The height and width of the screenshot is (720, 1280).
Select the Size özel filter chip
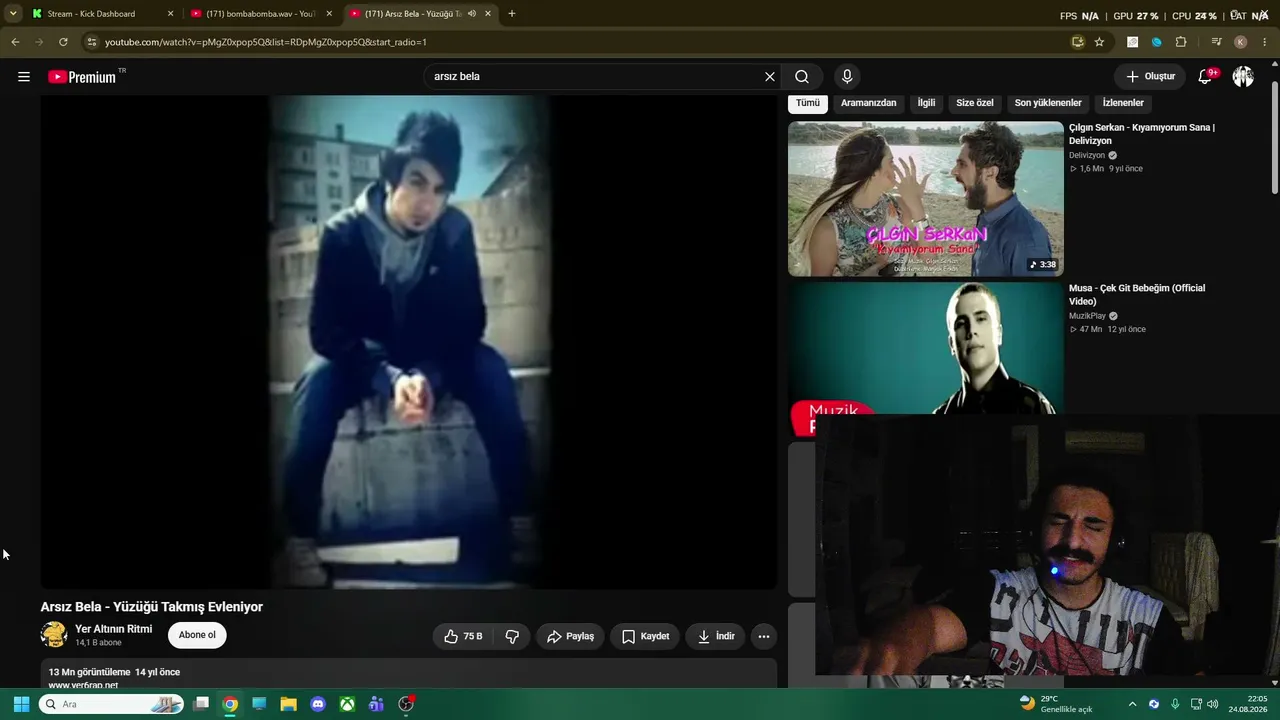(975, 103)
